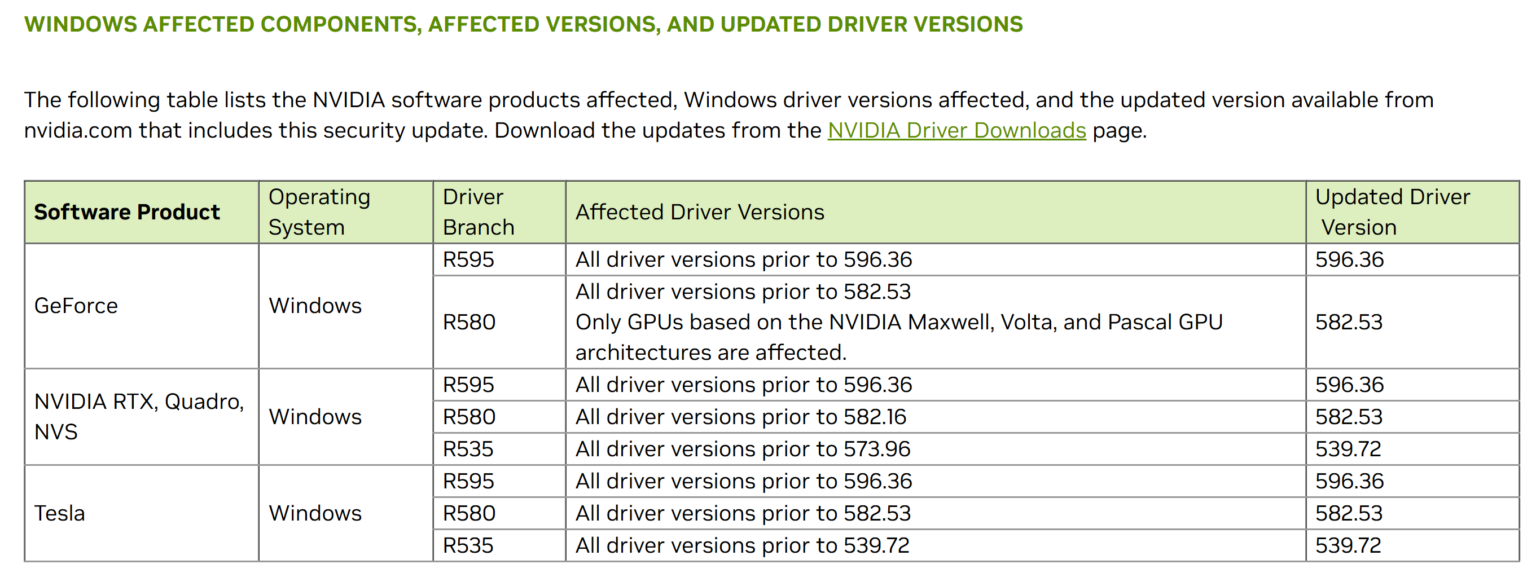Select the cell reading prior to 573.96

[x=936, y=449]
